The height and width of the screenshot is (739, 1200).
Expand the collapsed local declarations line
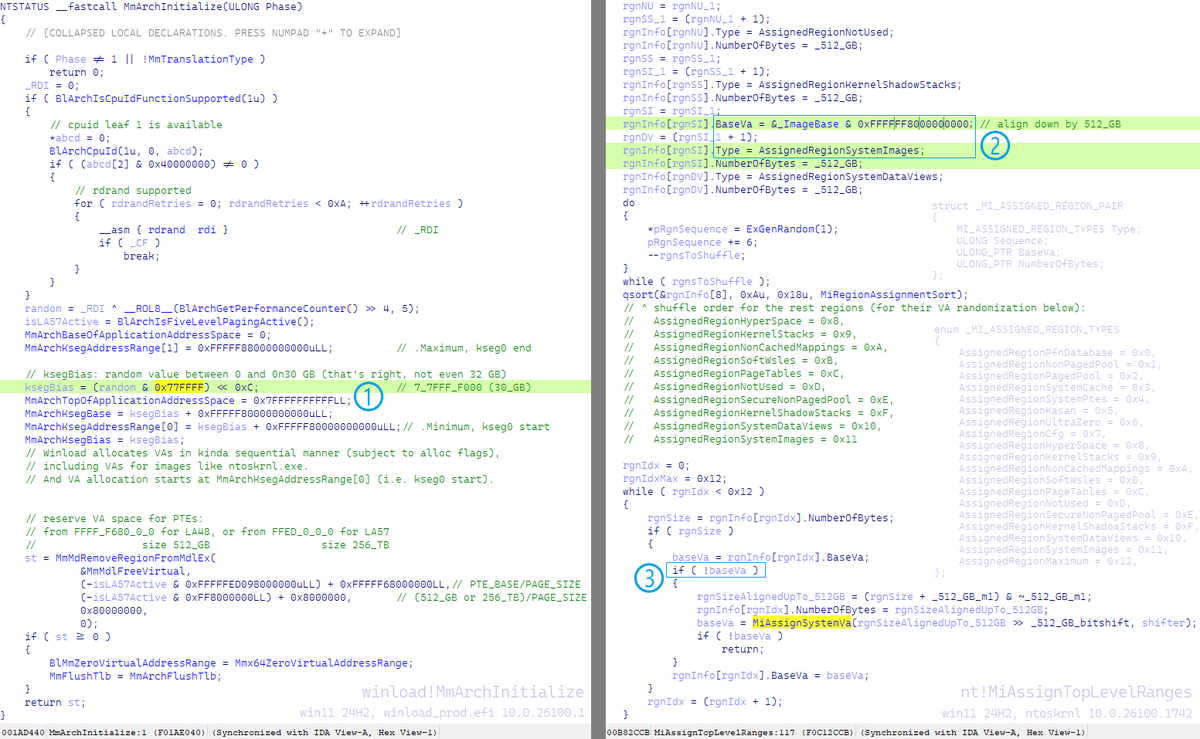coord(212,33)
